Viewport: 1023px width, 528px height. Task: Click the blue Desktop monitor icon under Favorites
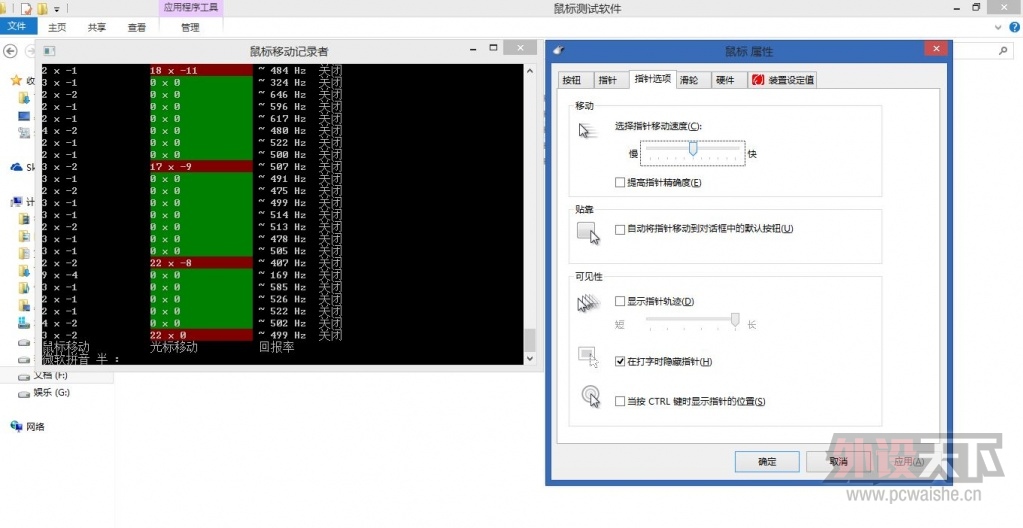tap(24, 116)
